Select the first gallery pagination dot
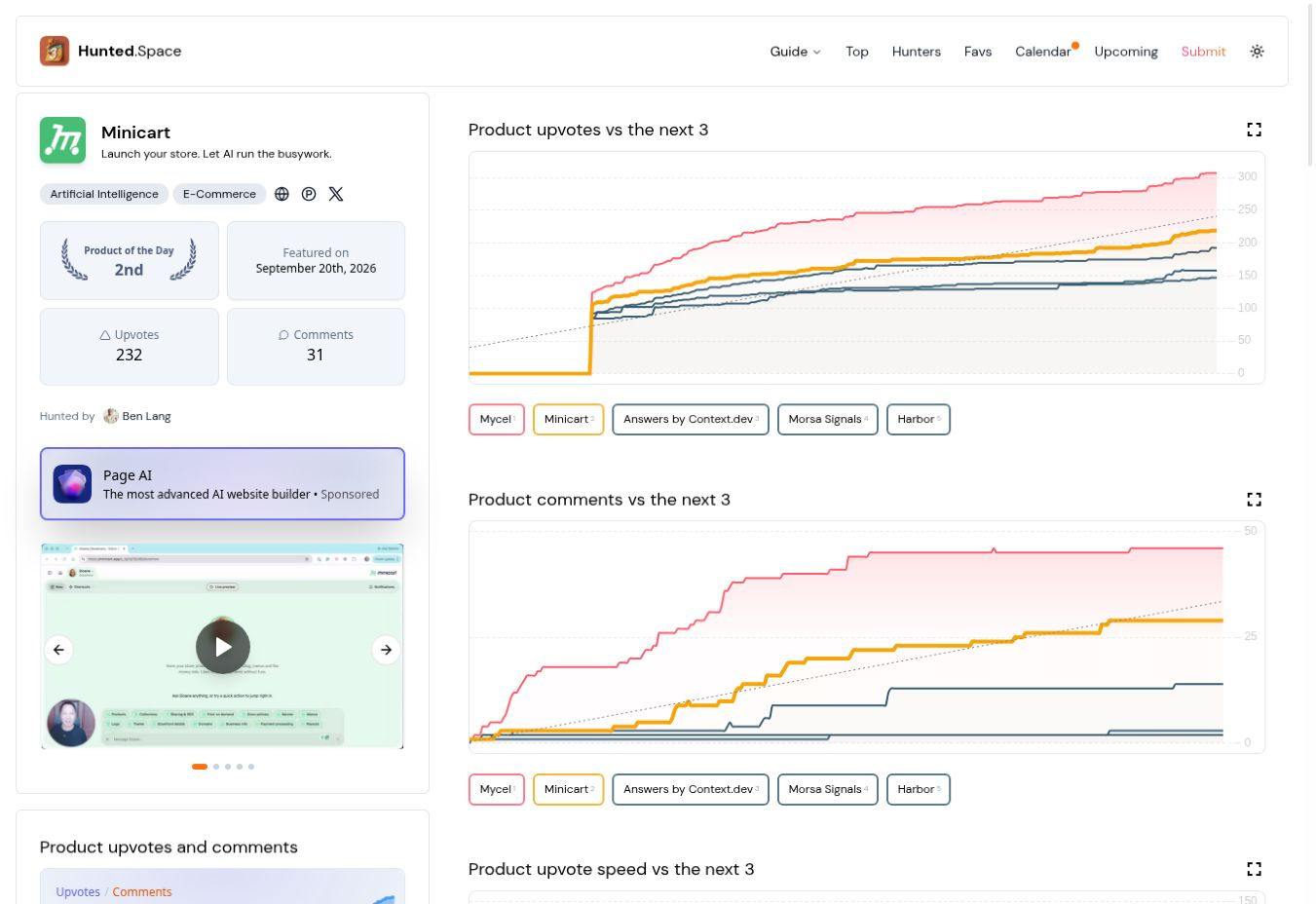 [200, 767]
